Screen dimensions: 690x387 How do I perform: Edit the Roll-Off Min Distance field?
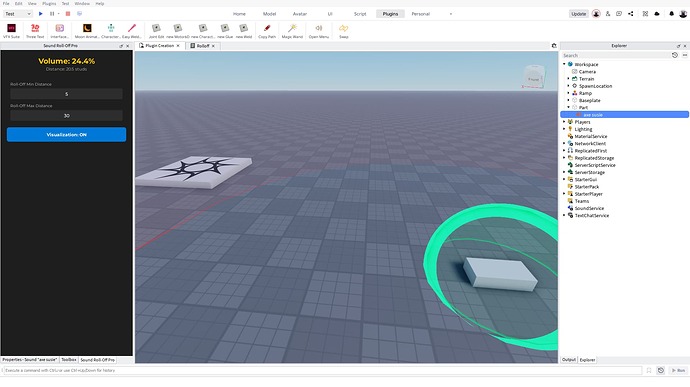[x=66, y=94]
